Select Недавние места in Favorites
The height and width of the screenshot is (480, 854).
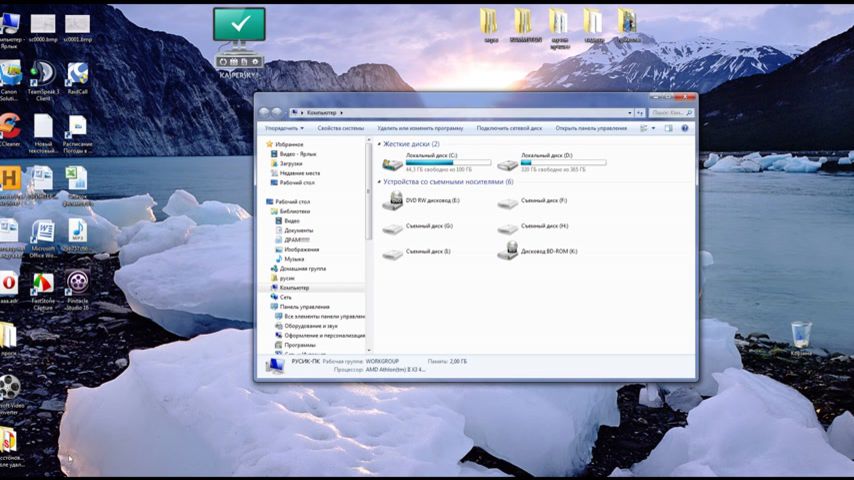(x=300, y=173)
